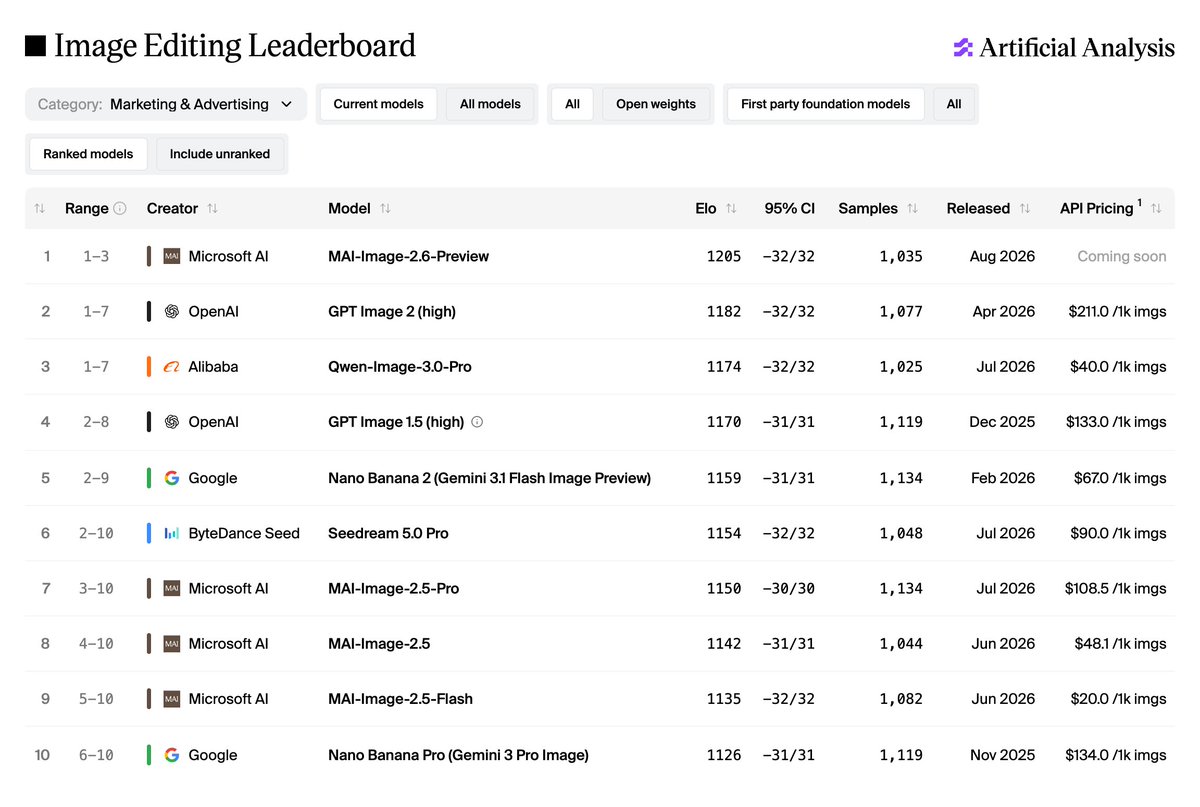Click range value 1–3
The width and height of the screenshot is (1200, 807).
pyautogui.click(x=96, y=256)
